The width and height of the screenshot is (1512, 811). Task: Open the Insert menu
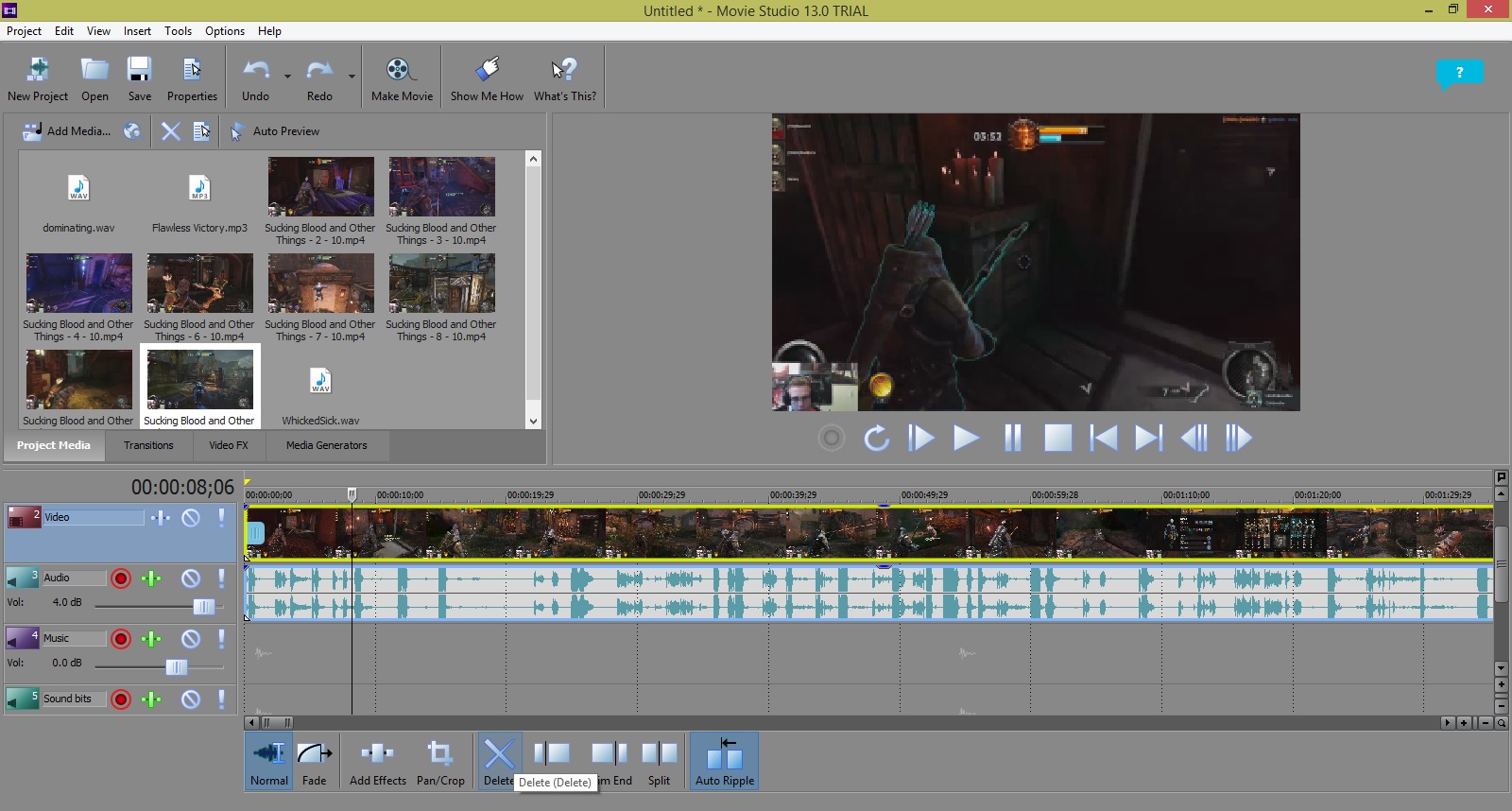137,31
